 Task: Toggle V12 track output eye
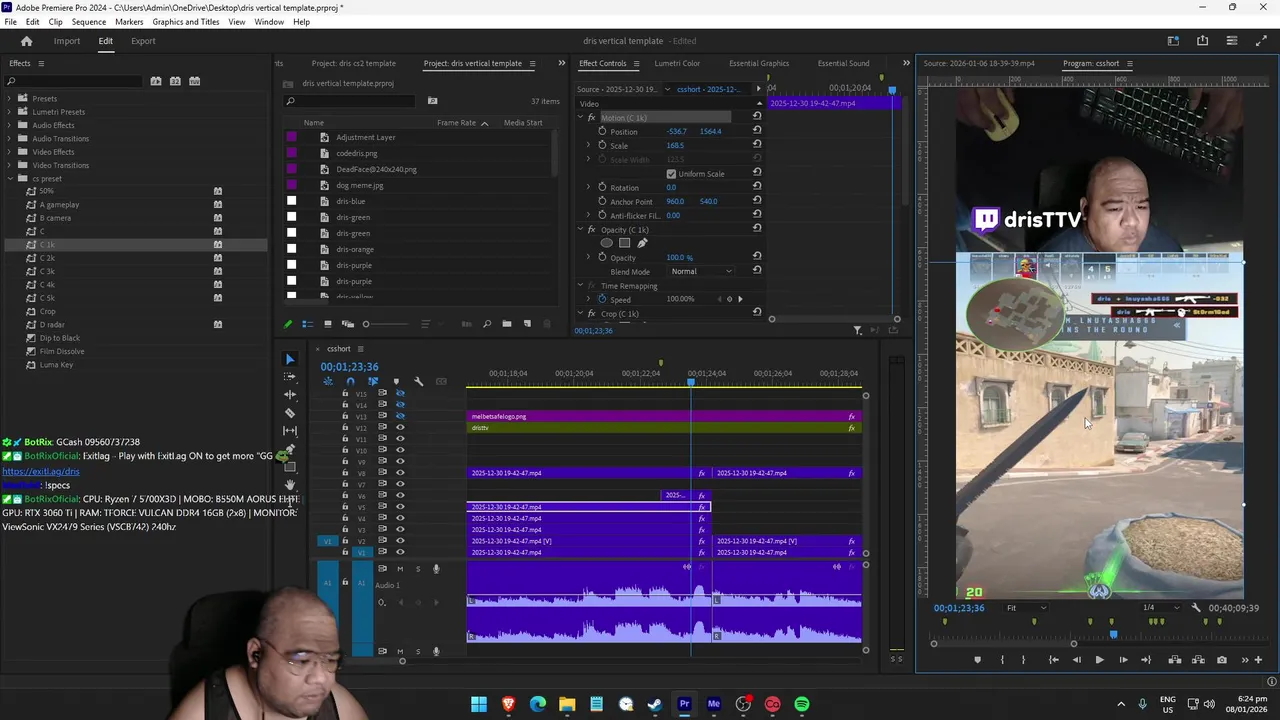point(400,428)
